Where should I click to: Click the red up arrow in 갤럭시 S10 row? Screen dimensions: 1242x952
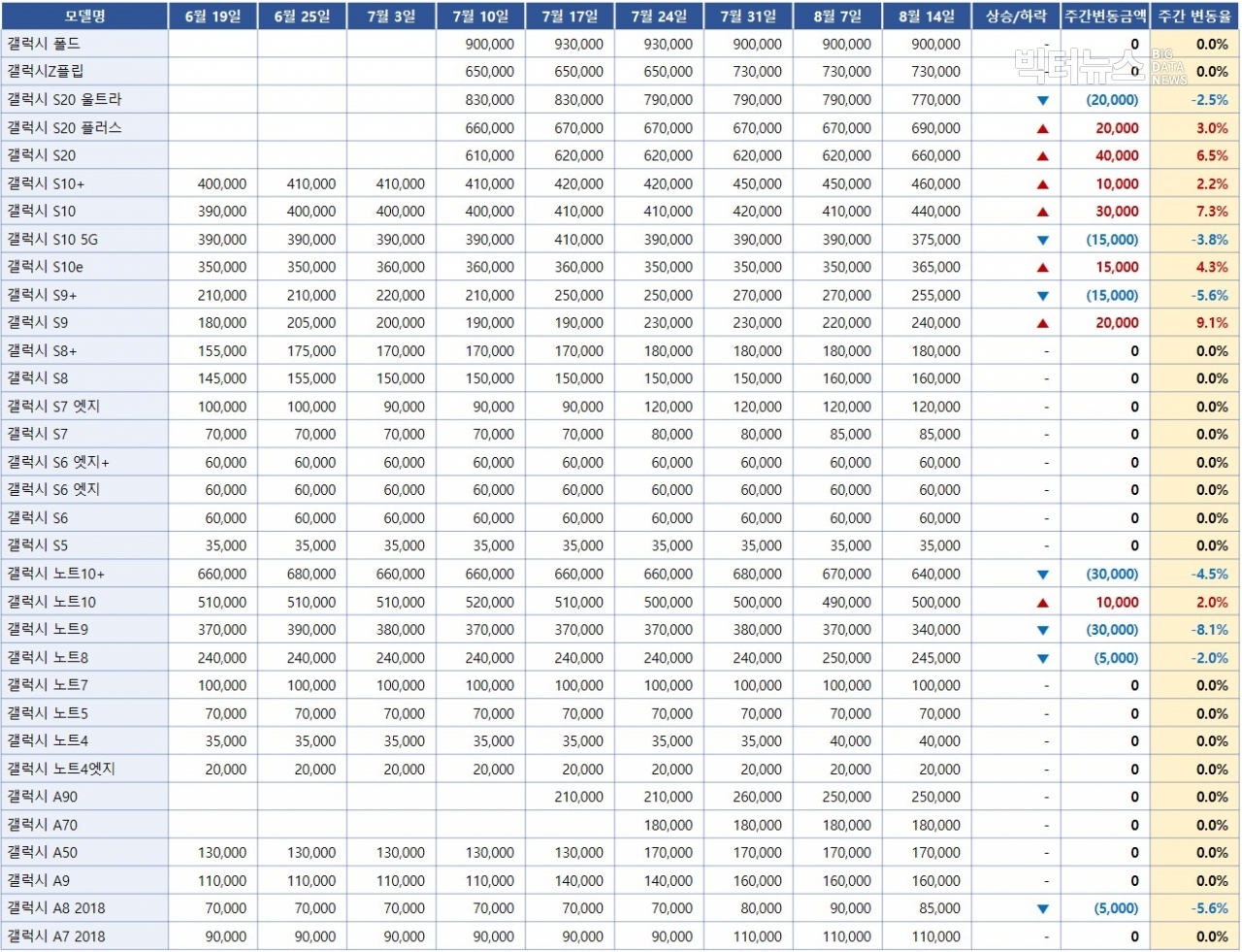coord(1042,212)
